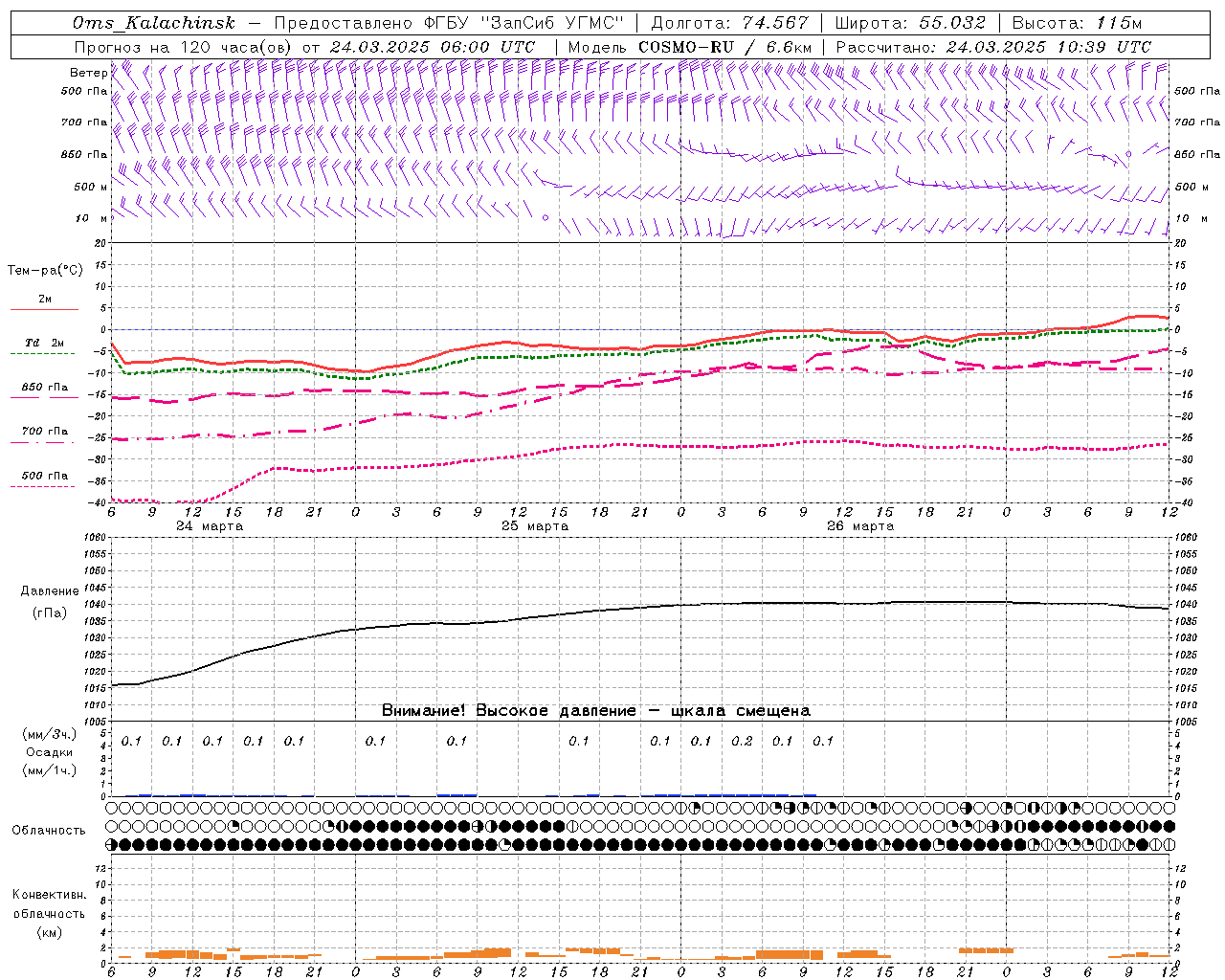This screenshot has height=980, width=1225.
Task: Click the Давление pressure panel label
Action: [50, 591]
